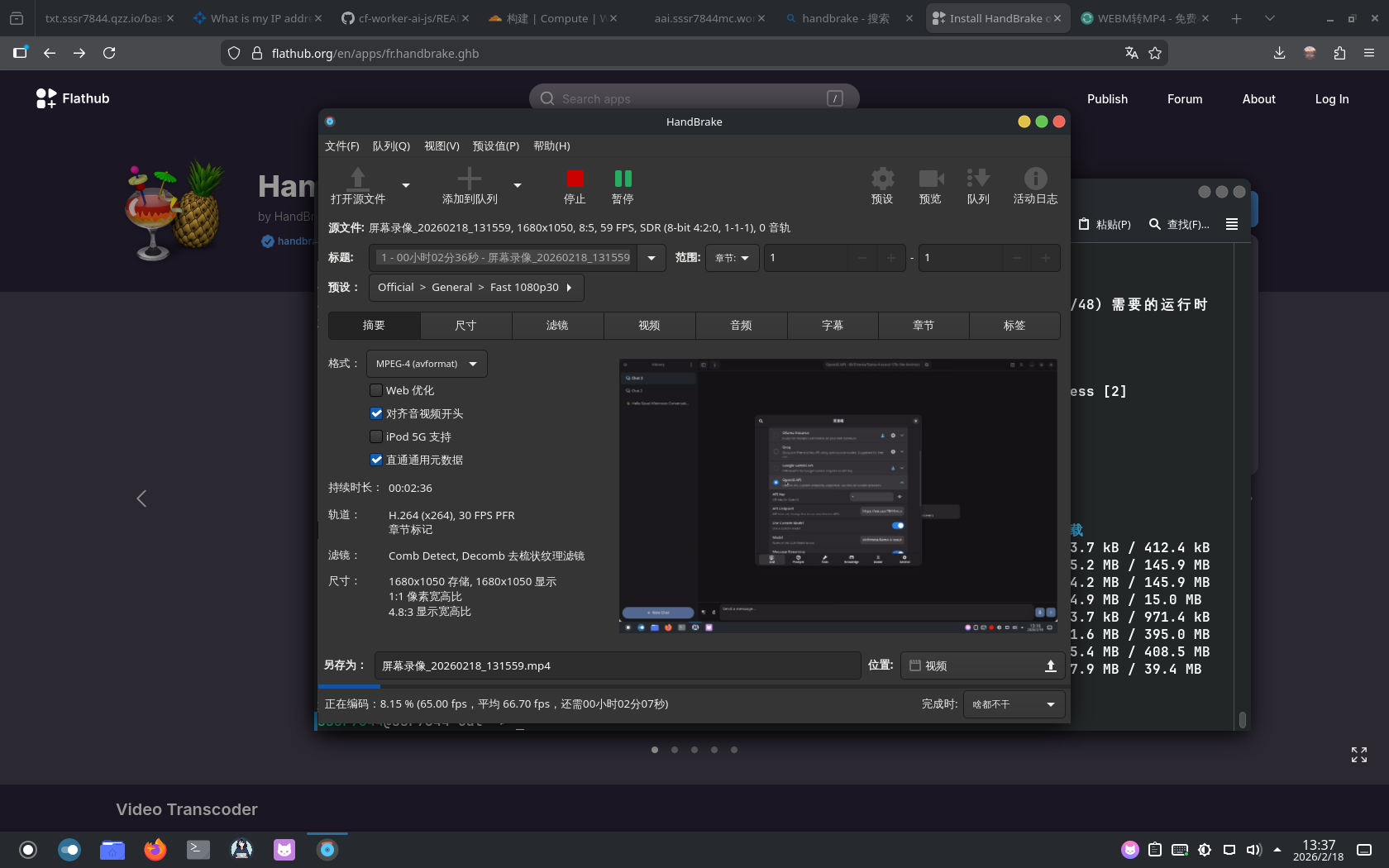The image size is (1389, 868).
Task: Open the format MPEG-4 (avformat) dropdown
Action: [427, 364]
